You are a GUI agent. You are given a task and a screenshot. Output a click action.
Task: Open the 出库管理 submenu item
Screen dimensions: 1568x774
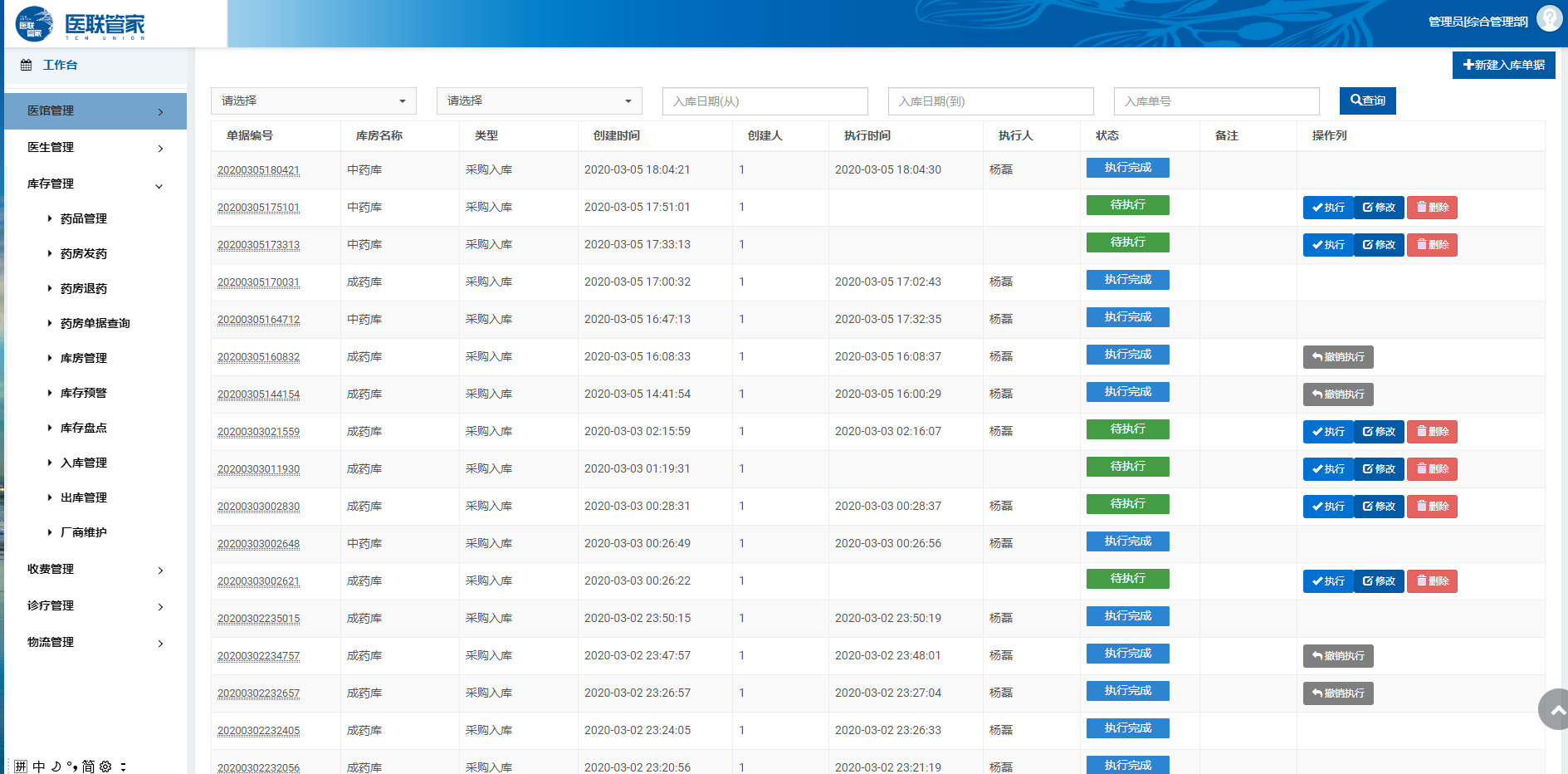click(83, 497)
